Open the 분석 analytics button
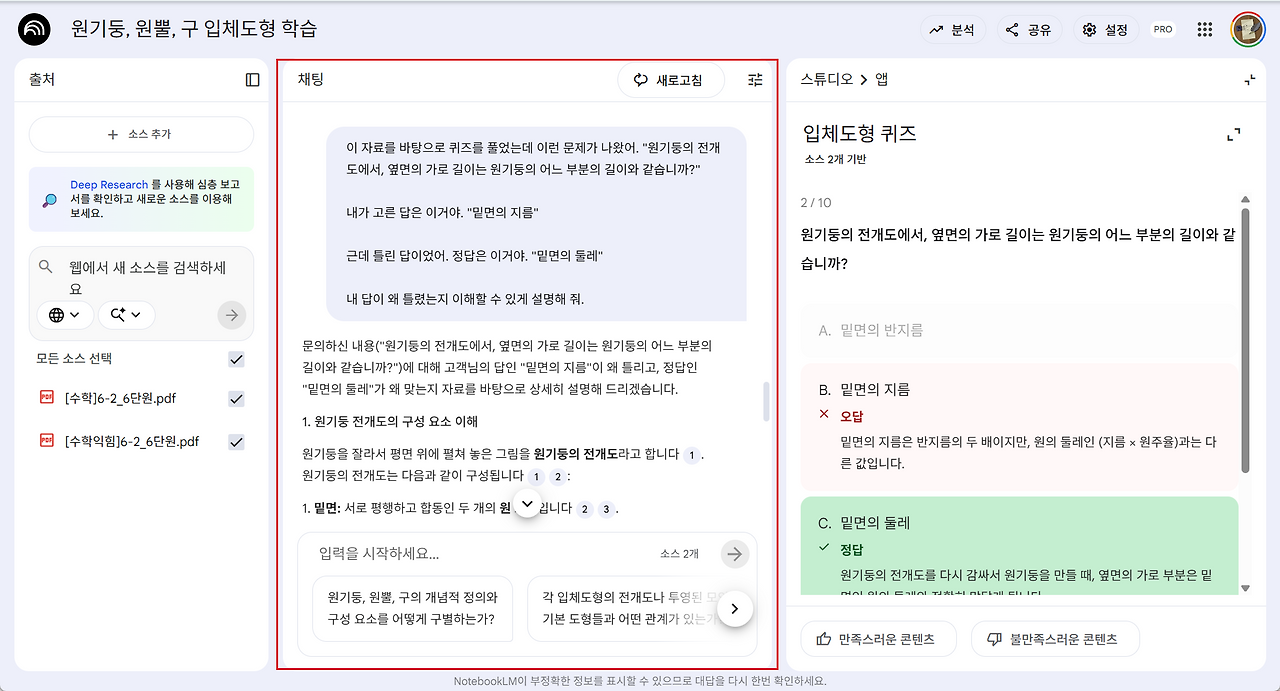1280x691 pixels. [x=953, y=30]
